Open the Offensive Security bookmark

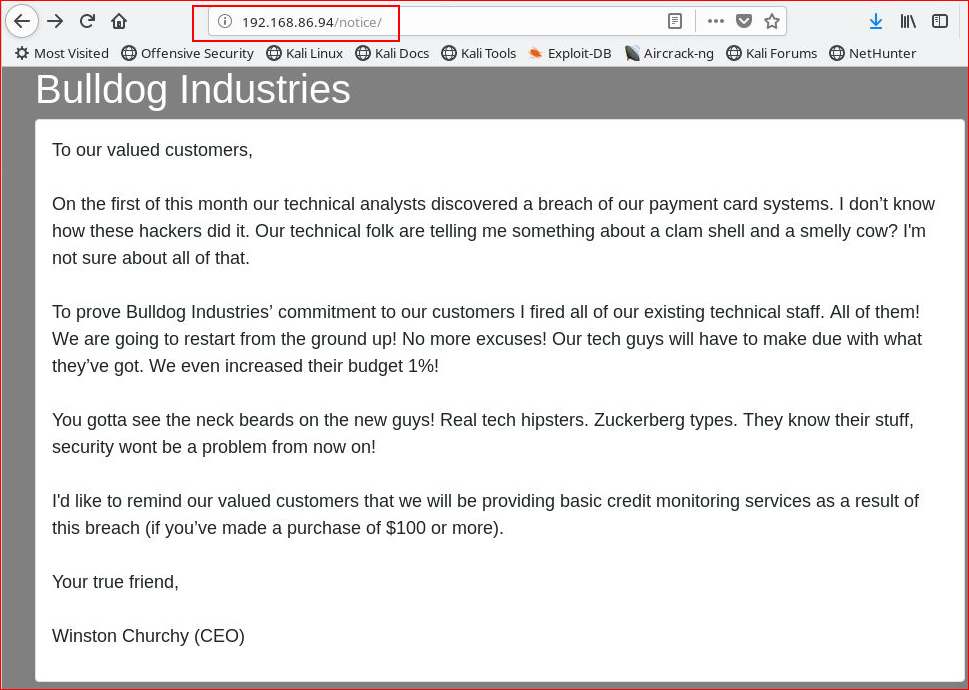pos(187,54)
